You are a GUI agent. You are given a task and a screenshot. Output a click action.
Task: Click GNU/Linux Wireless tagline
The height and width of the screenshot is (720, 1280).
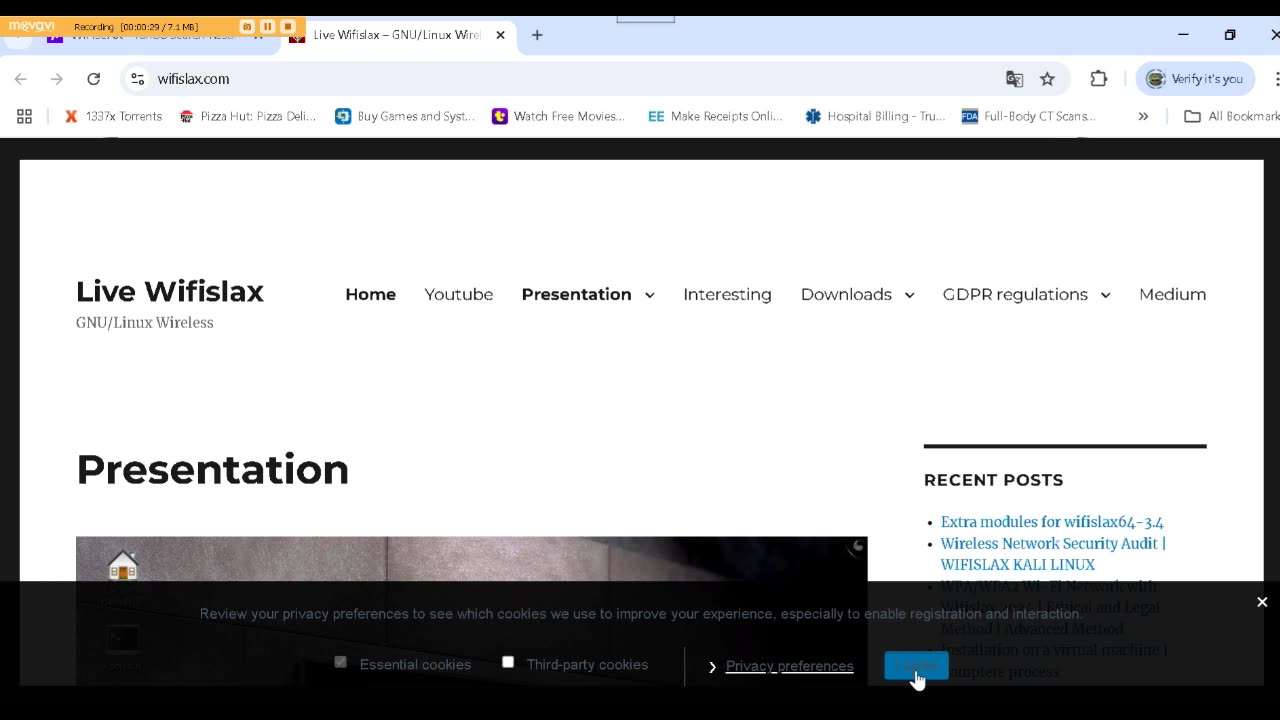145,322
